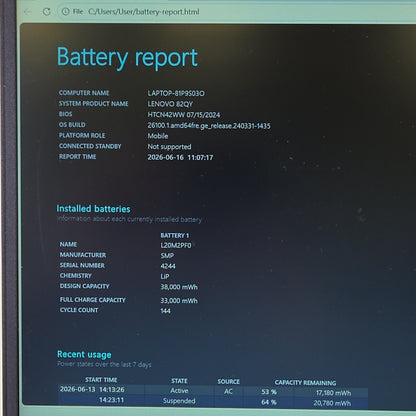Image resolution: width=416 pixels, height=416 pixels.
Task: Select start time 2026-06-13 14:13:26
Action: click(92, 389)
